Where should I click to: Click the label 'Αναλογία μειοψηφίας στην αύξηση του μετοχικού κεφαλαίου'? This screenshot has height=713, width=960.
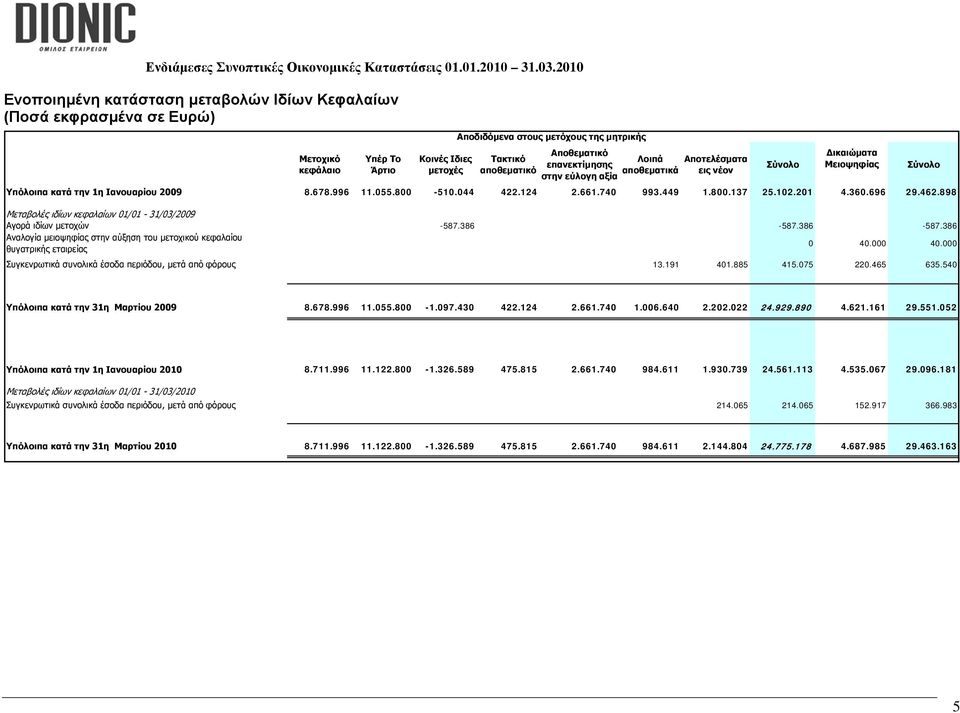point(124,237)
